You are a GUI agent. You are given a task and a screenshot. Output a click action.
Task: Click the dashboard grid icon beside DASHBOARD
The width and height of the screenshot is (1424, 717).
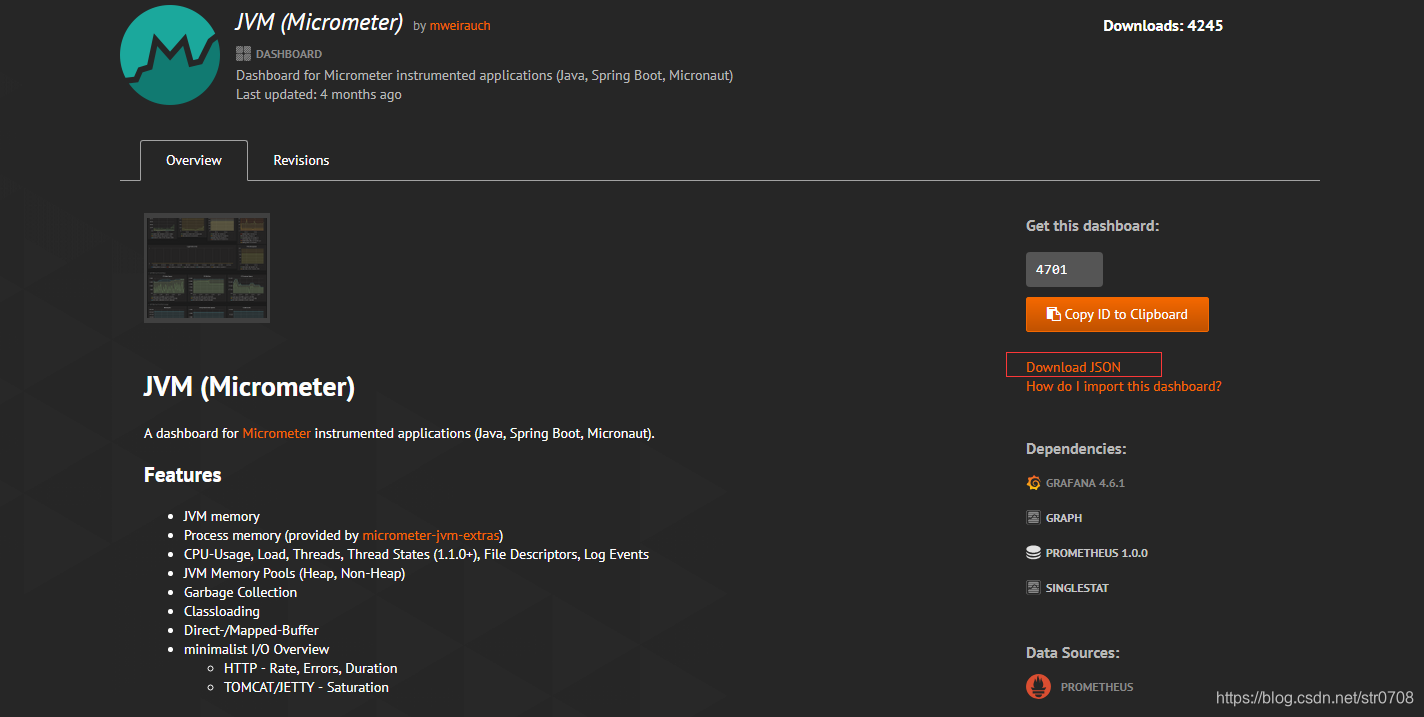243,54
